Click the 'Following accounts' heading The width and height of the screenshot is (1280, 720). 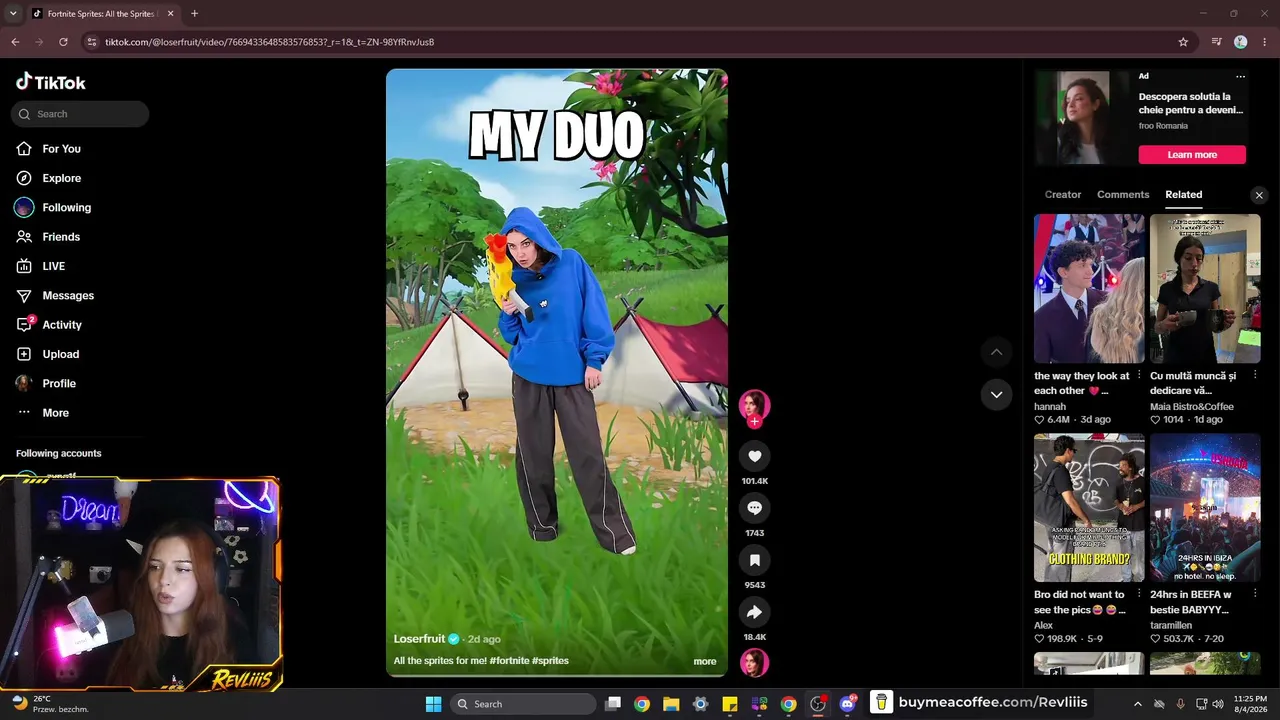point(58,453)
